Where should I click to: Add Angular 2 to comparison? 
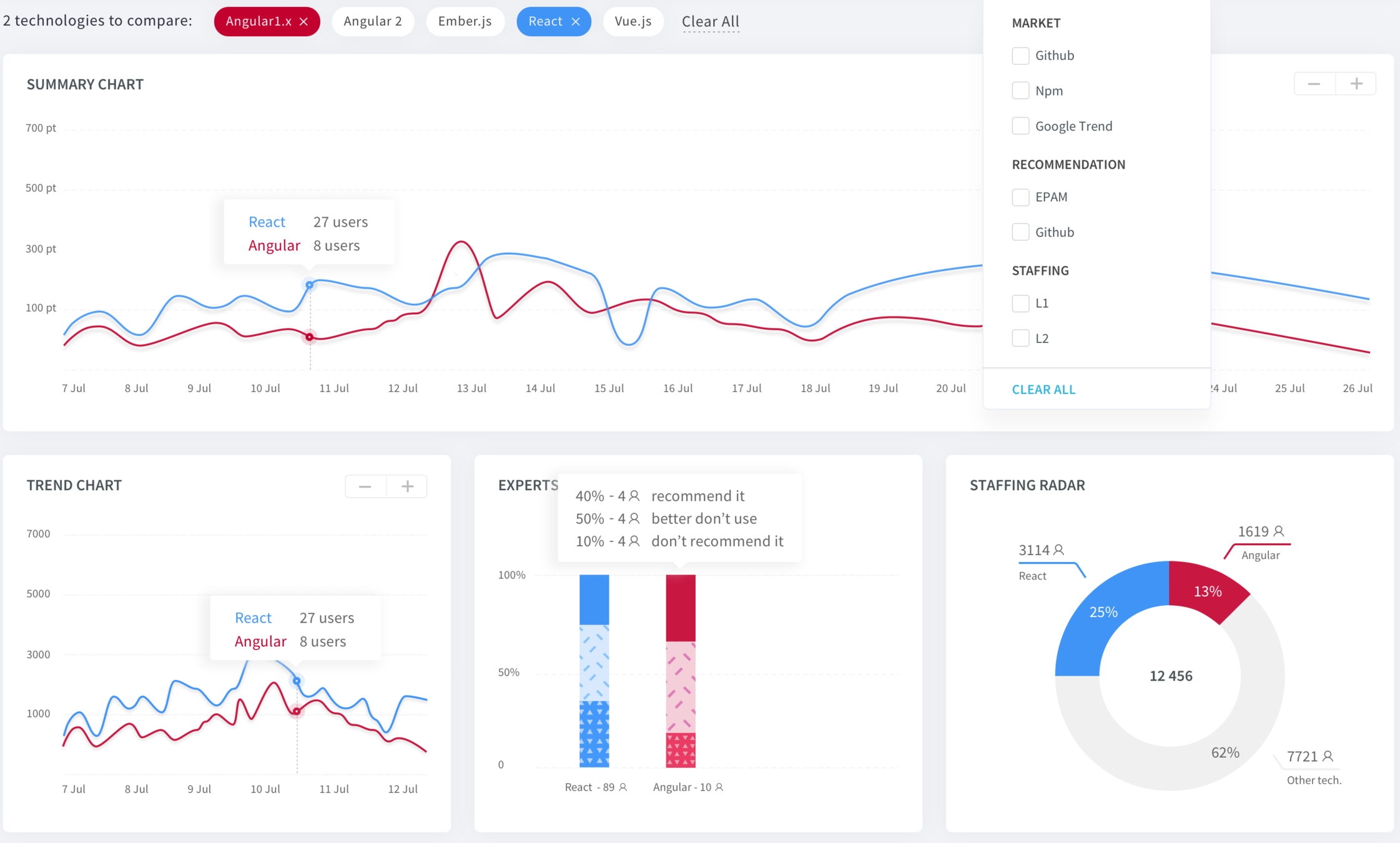point(373,22)
